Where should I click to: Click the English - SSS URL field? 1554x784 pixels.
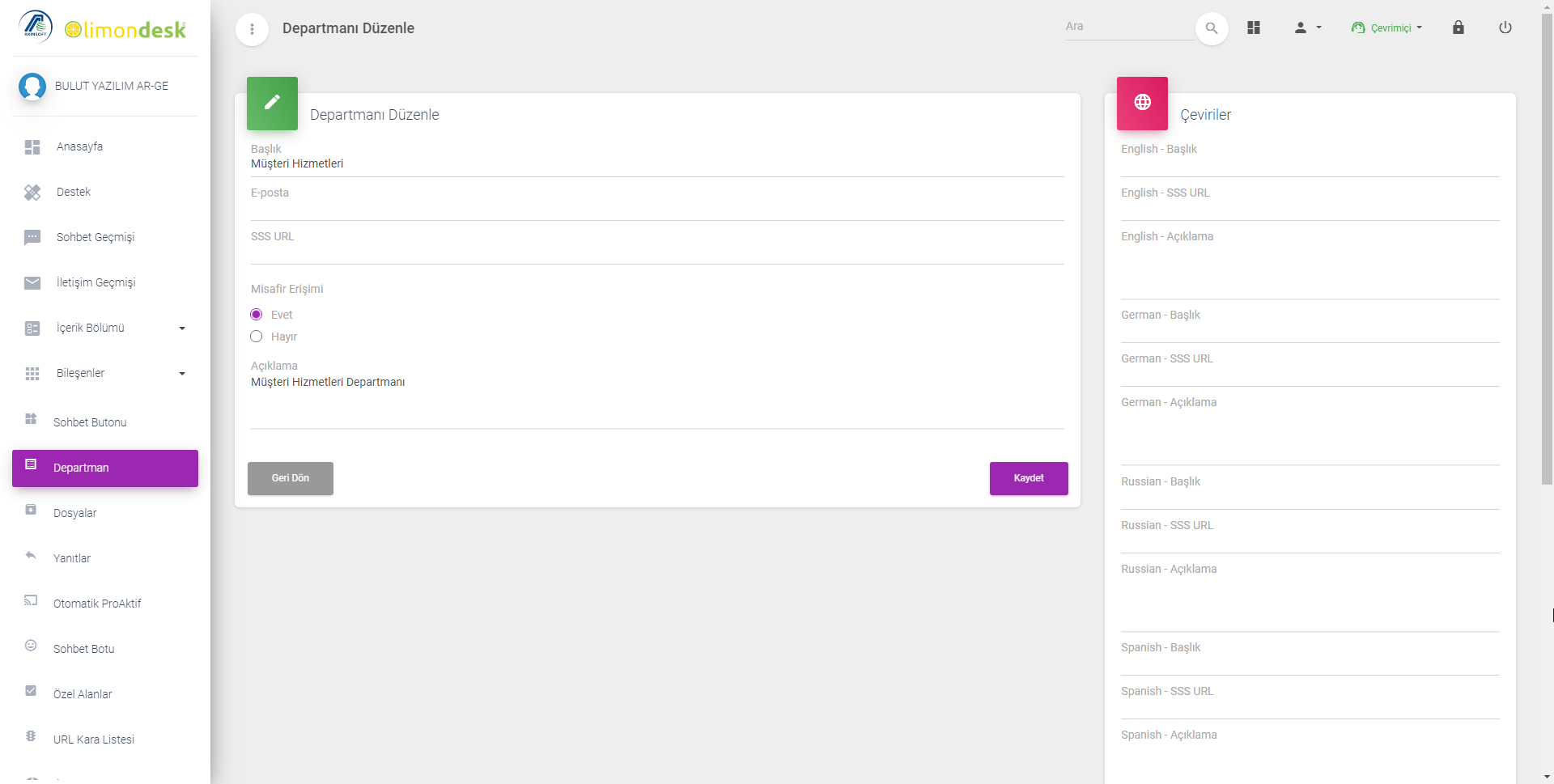point(1310,207)
